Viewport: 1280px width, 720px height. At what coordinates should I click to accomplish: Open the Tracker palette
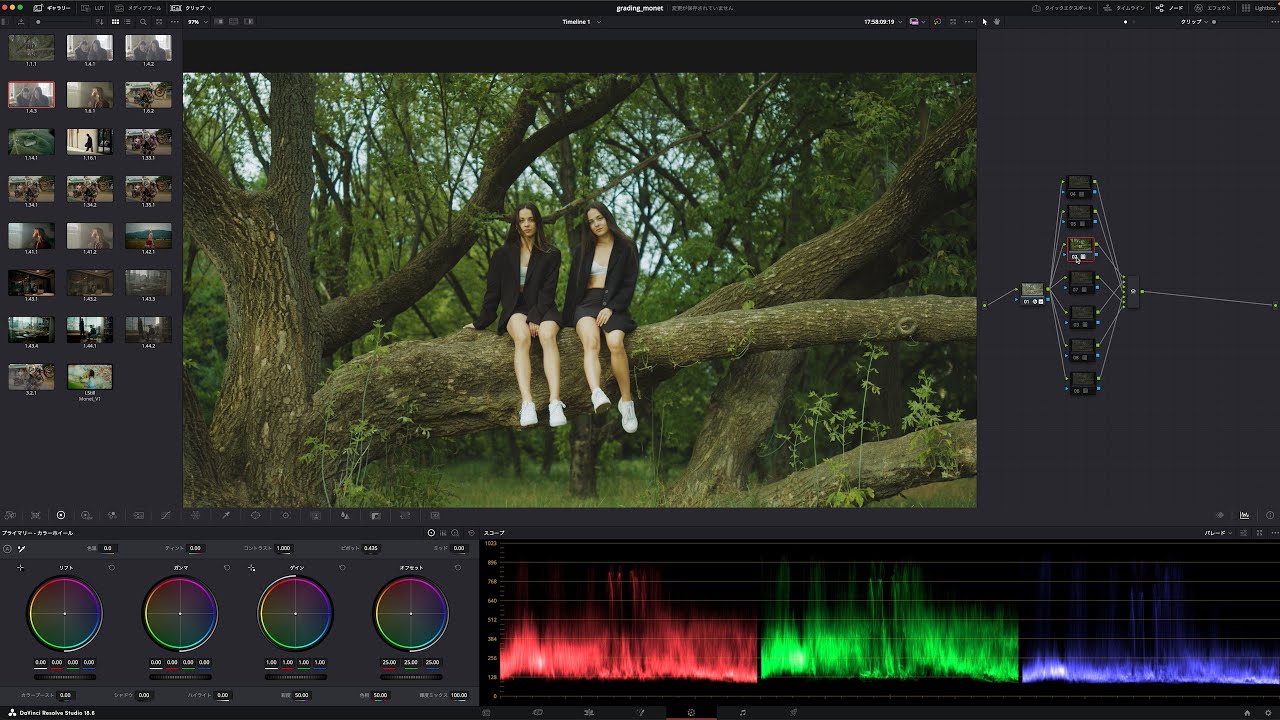click(285, 515)
